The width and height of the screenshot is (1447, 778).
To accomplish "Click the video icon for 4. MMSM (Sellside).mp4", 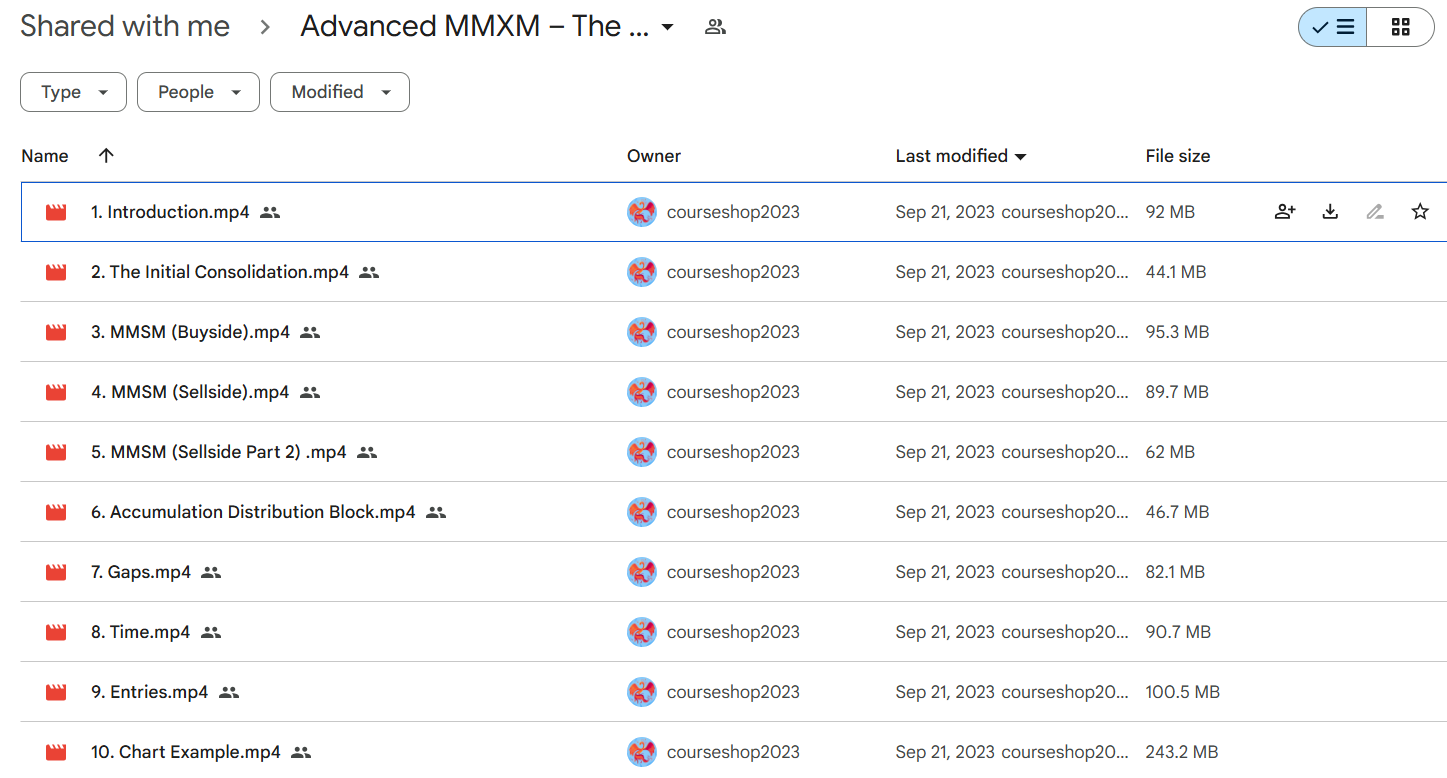I will click(56, 392).
